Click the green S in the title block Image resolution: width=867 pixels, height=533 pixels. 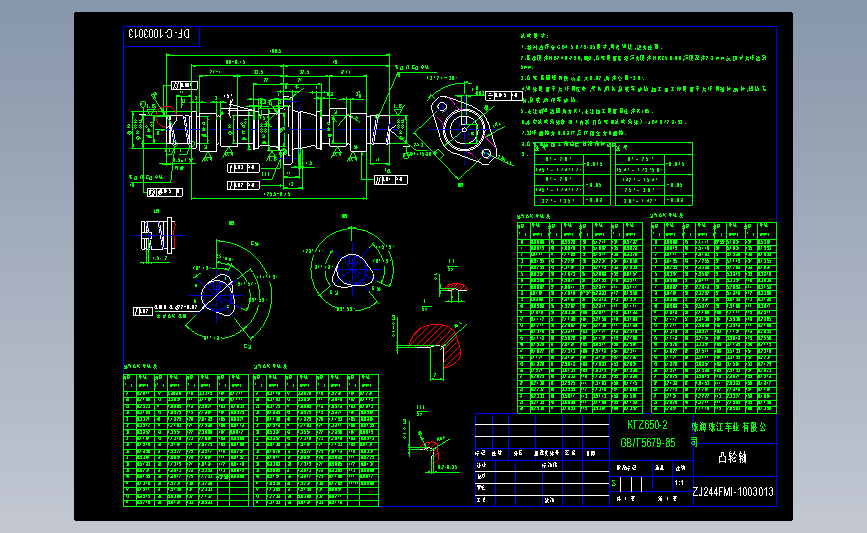614,483
